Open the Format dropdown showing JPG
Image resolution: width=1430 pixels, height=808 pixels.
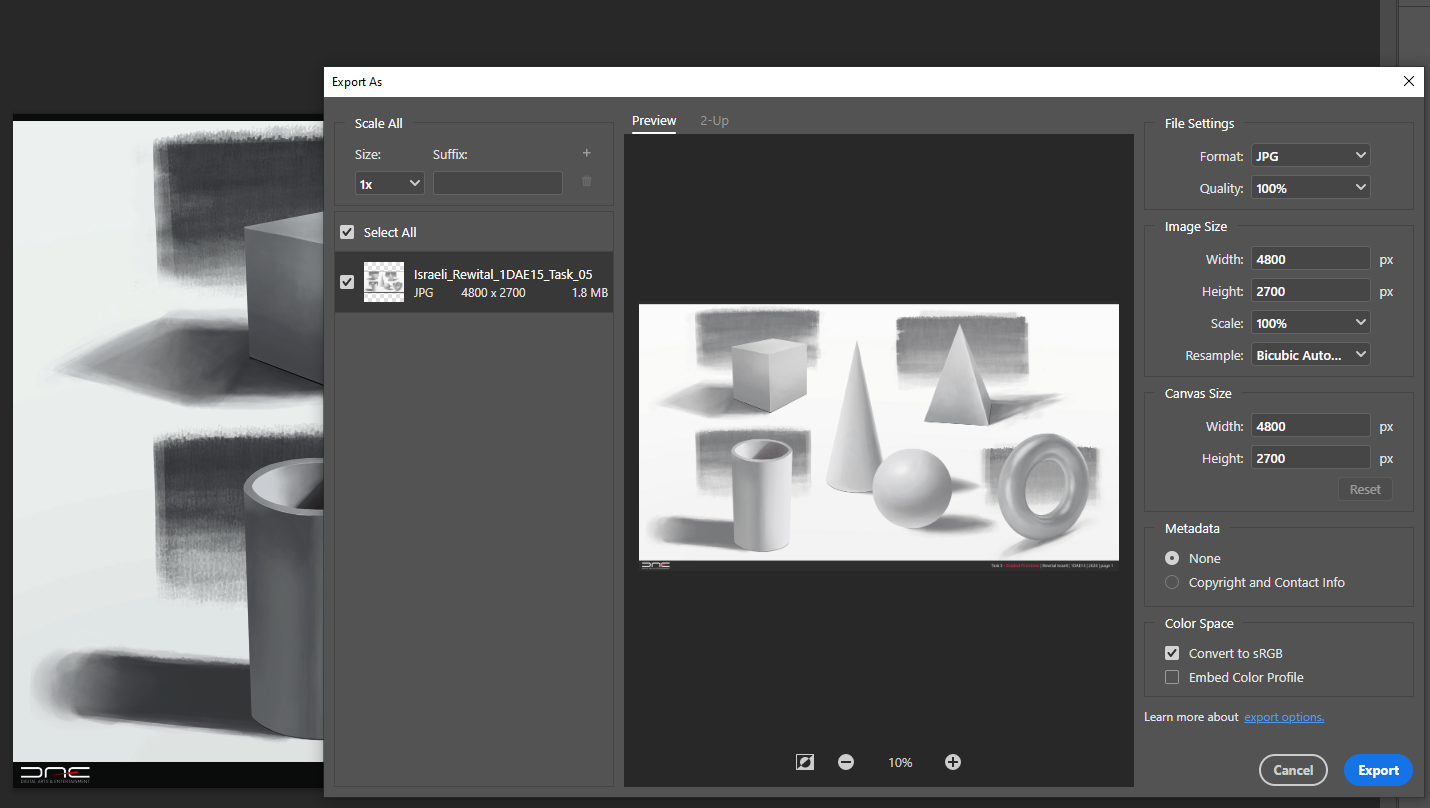tap(1310, 155)
